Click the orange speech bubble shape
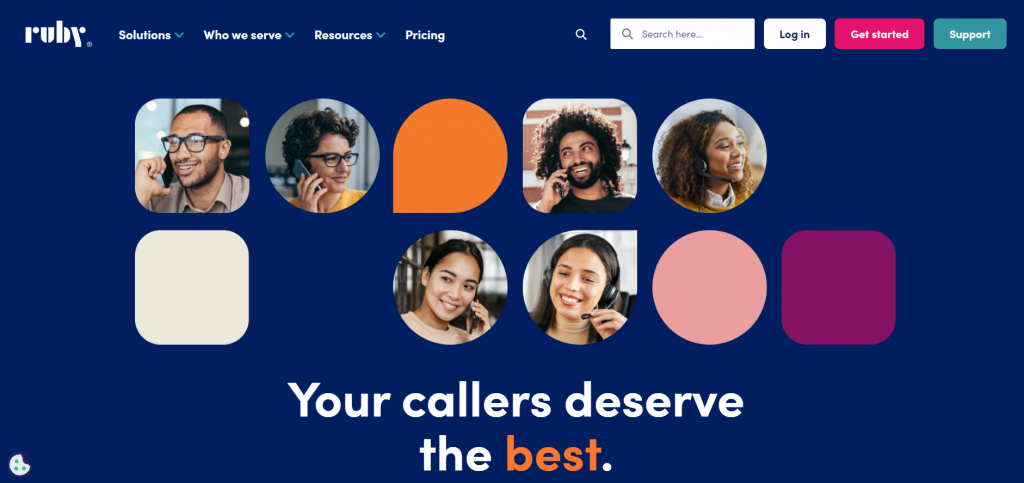This screenshot has height=483, width=1024. 450,156
